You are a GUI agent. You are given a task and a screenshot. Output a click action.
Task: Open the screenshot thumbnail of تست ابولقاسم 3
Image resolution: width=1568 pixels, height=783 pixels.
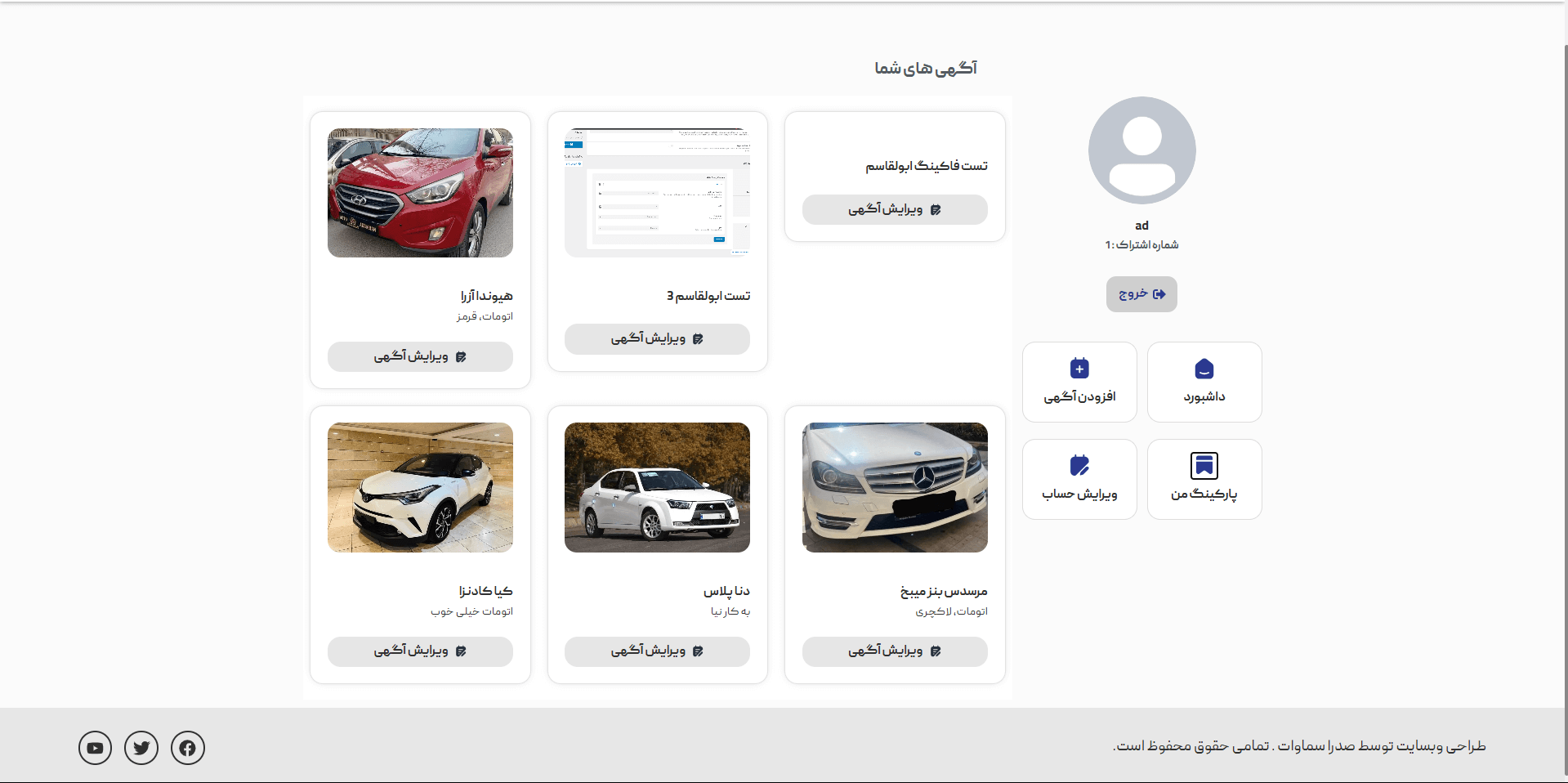pyautogui.click(x=657, y=193)
